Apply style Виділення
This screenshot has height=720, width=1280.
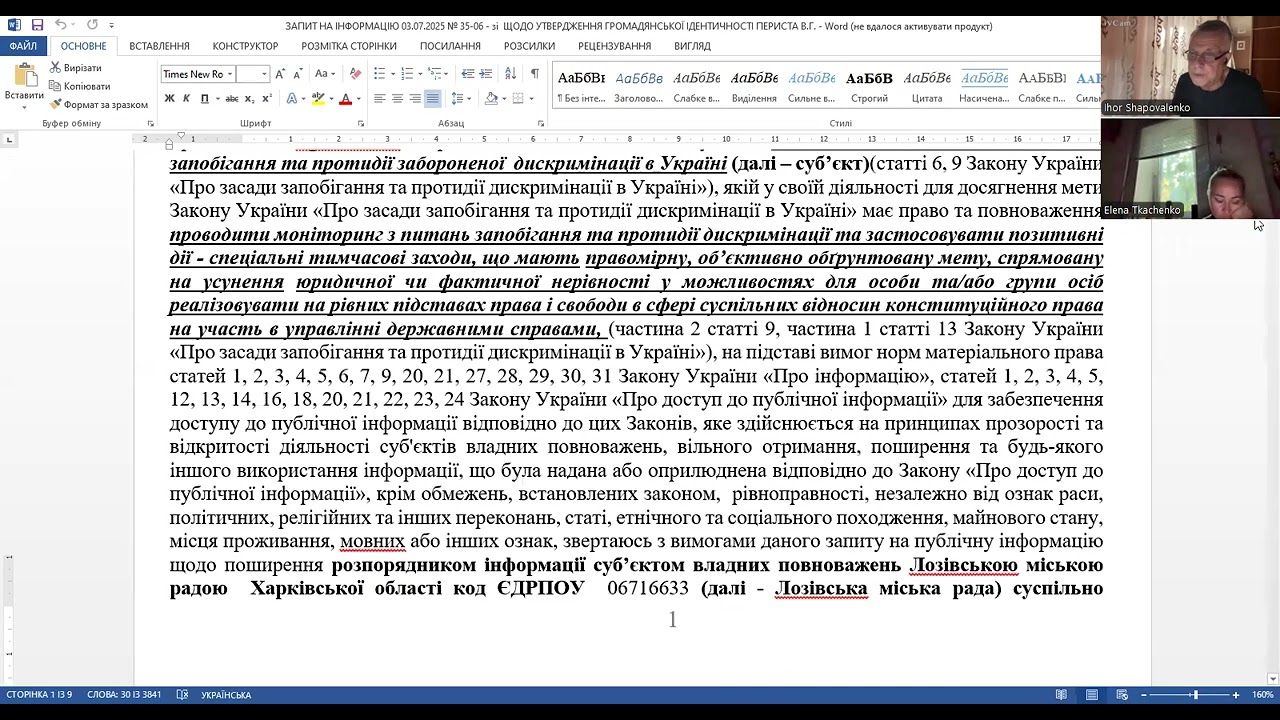tap(754, 87)
